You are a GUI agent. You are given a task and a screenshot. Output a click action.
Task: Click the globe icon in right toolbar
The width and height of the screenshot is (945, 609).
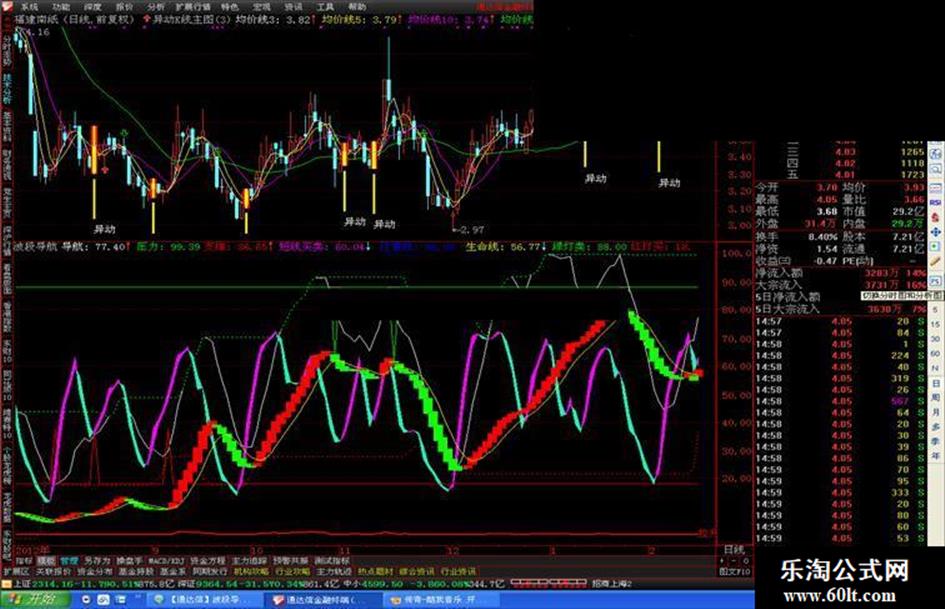[935, 152]
